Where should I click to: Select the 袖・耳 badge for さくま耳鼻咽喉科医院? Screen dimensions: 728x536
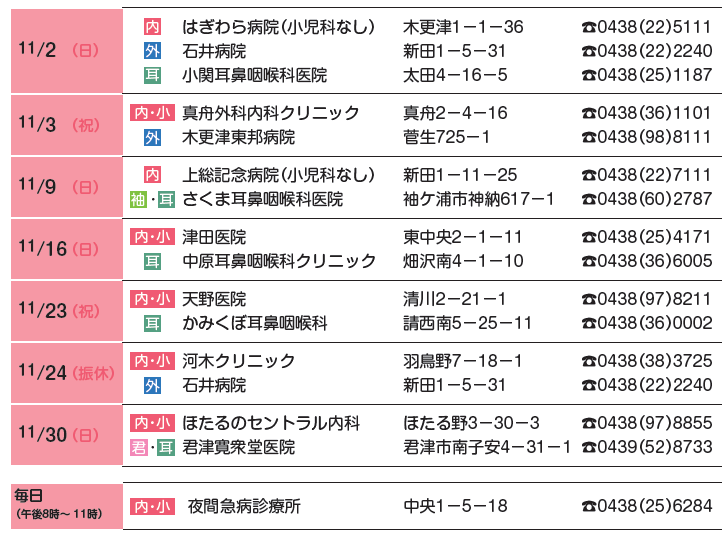(x=152, y=199)
